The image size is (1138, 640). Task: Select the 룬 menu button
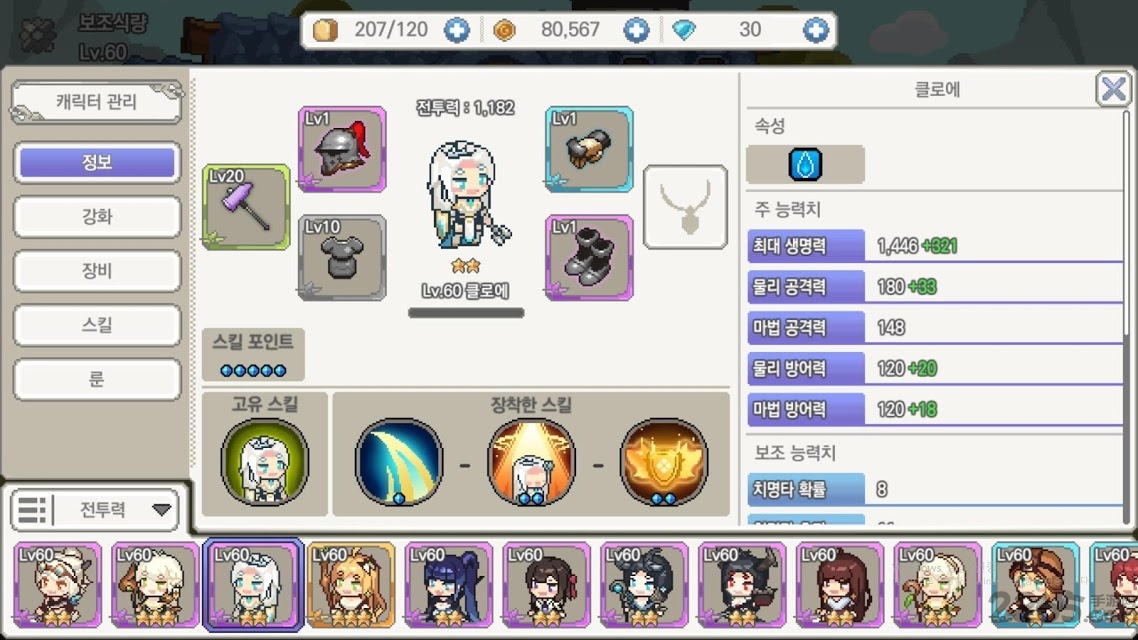(x=97, y=380)
